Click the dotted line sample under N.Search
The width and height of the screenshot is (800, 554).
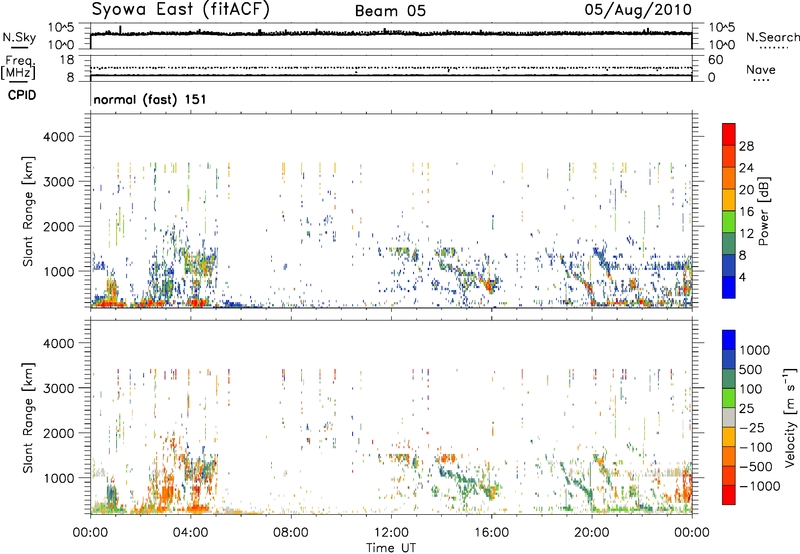point(773,48)
